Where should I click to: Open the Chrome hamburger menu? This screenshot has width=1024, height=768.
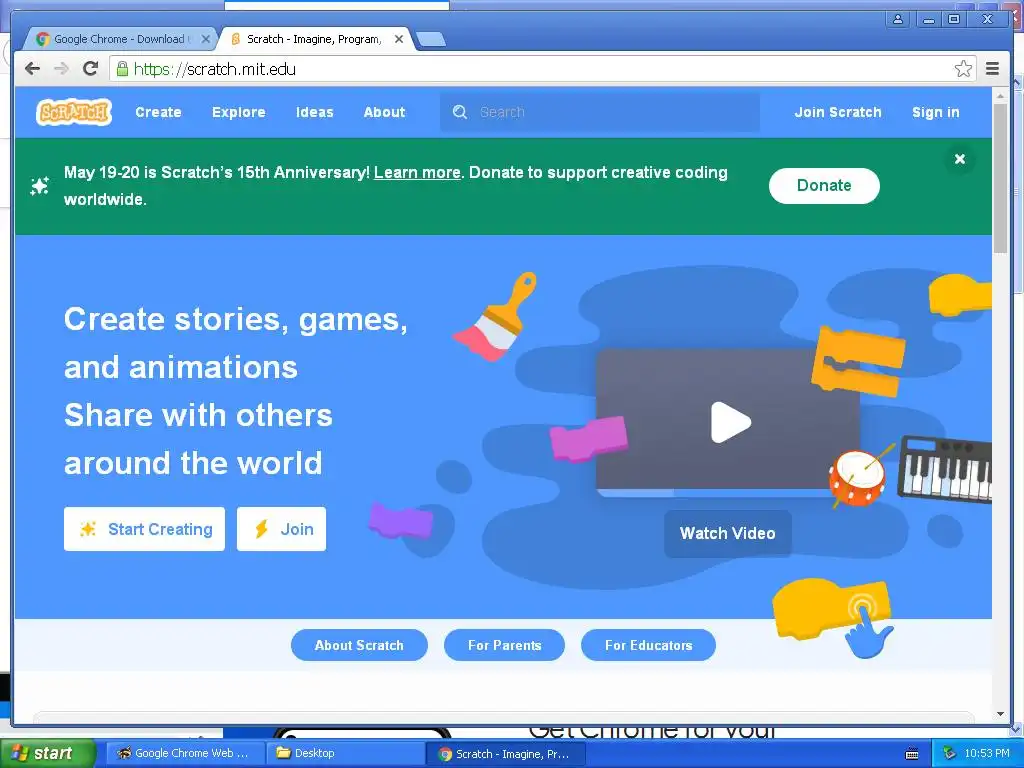(x=992, y=69)
